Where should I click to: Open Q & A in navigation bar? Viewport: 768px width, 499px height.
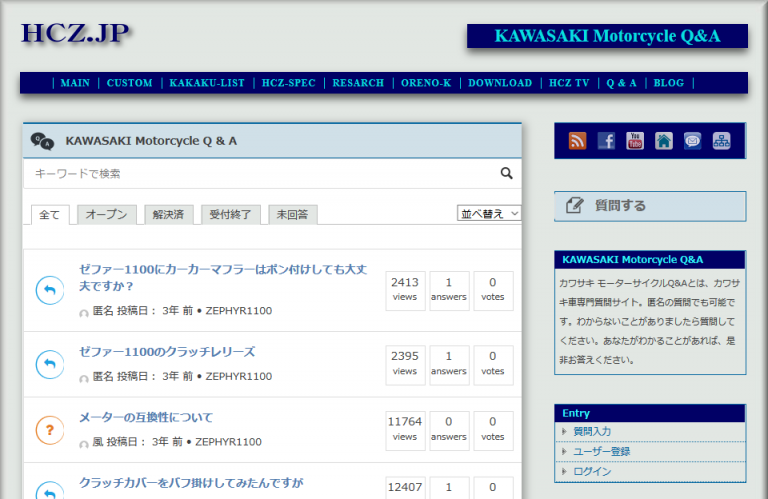(x=622, y=83)
